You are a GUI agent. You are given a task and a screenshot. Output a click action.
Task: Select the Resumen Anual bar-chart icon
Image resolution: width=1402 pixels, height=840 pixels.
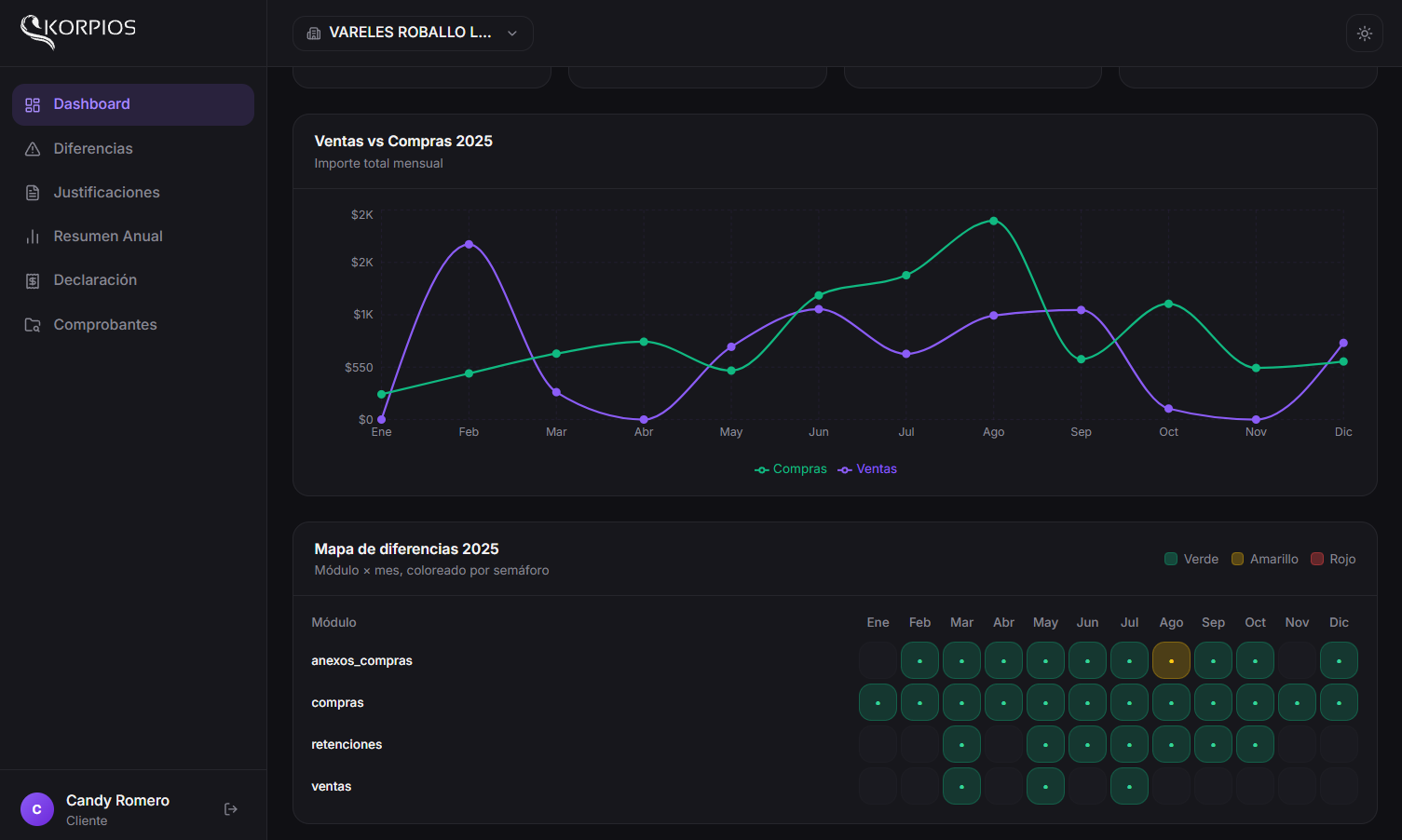point(33,236)
